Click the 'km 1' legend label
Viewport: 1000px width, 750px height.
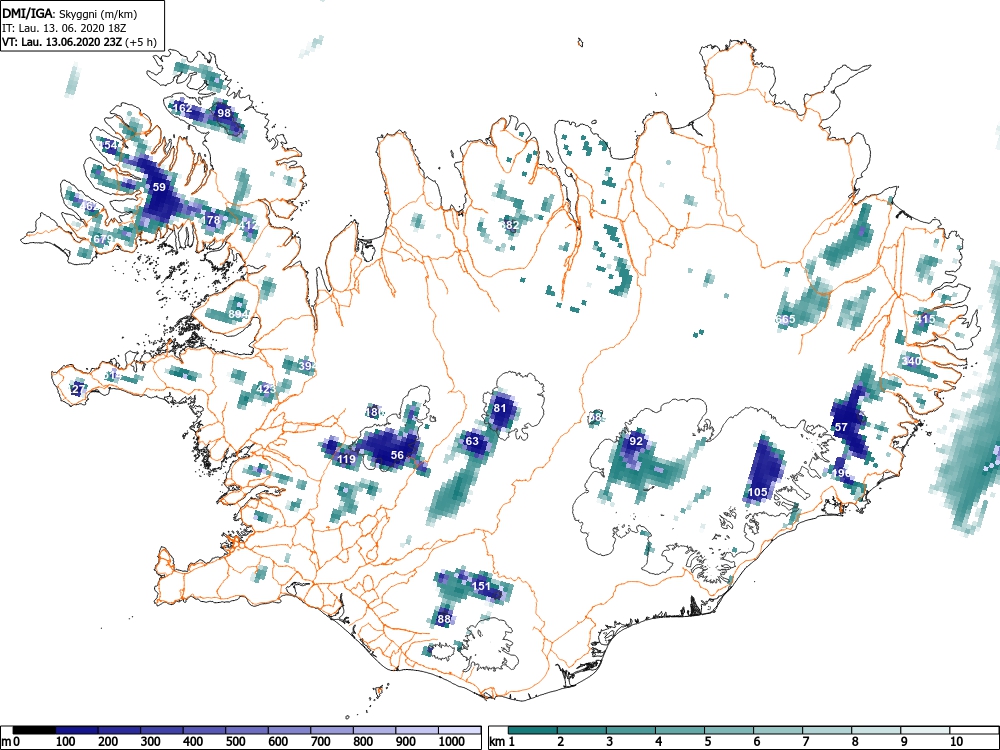pos(503,742)
